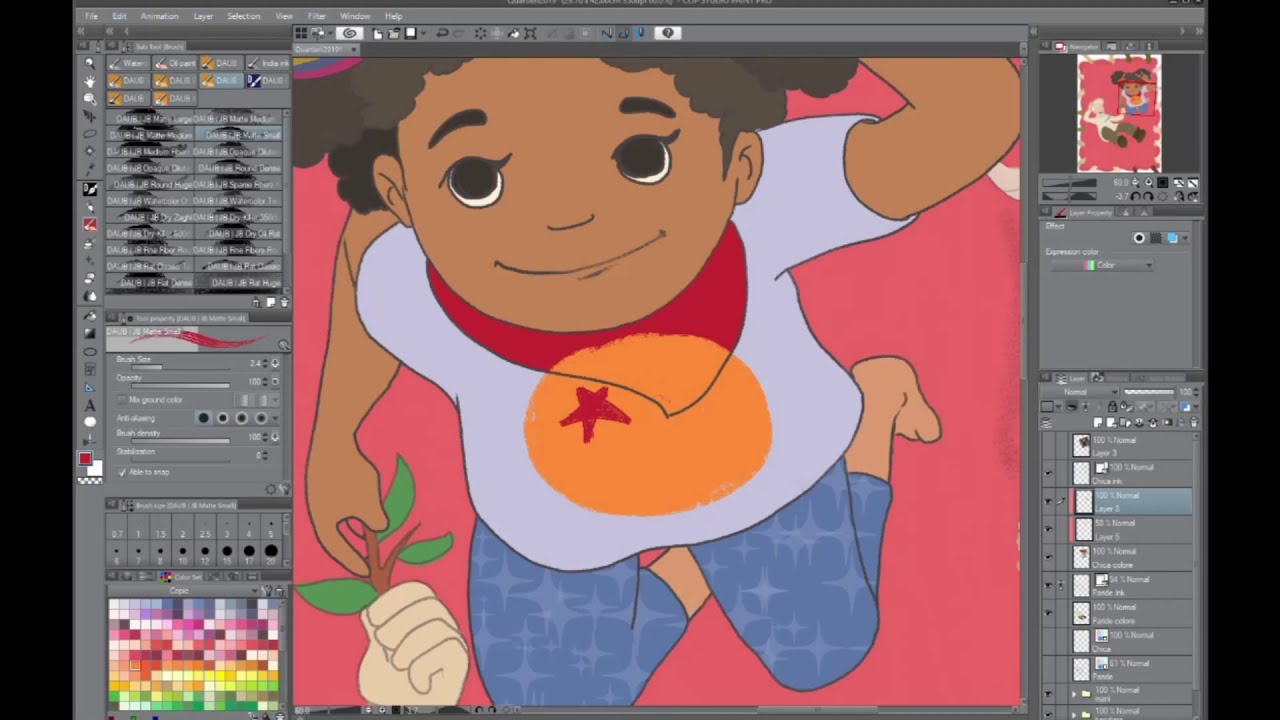This screenshot has width=1280, height=720.
Task: Choose the India ink brush group
Action: [x=267, y=63]
